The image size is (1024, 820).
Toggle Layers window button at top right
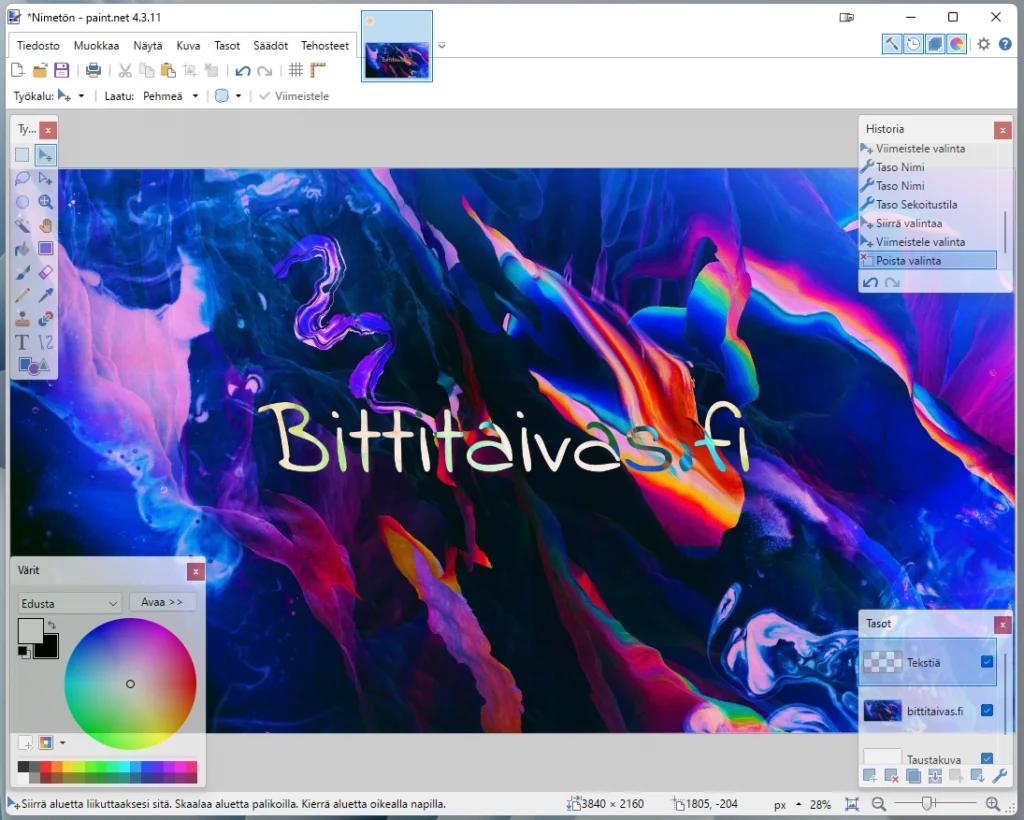(935, 44)
